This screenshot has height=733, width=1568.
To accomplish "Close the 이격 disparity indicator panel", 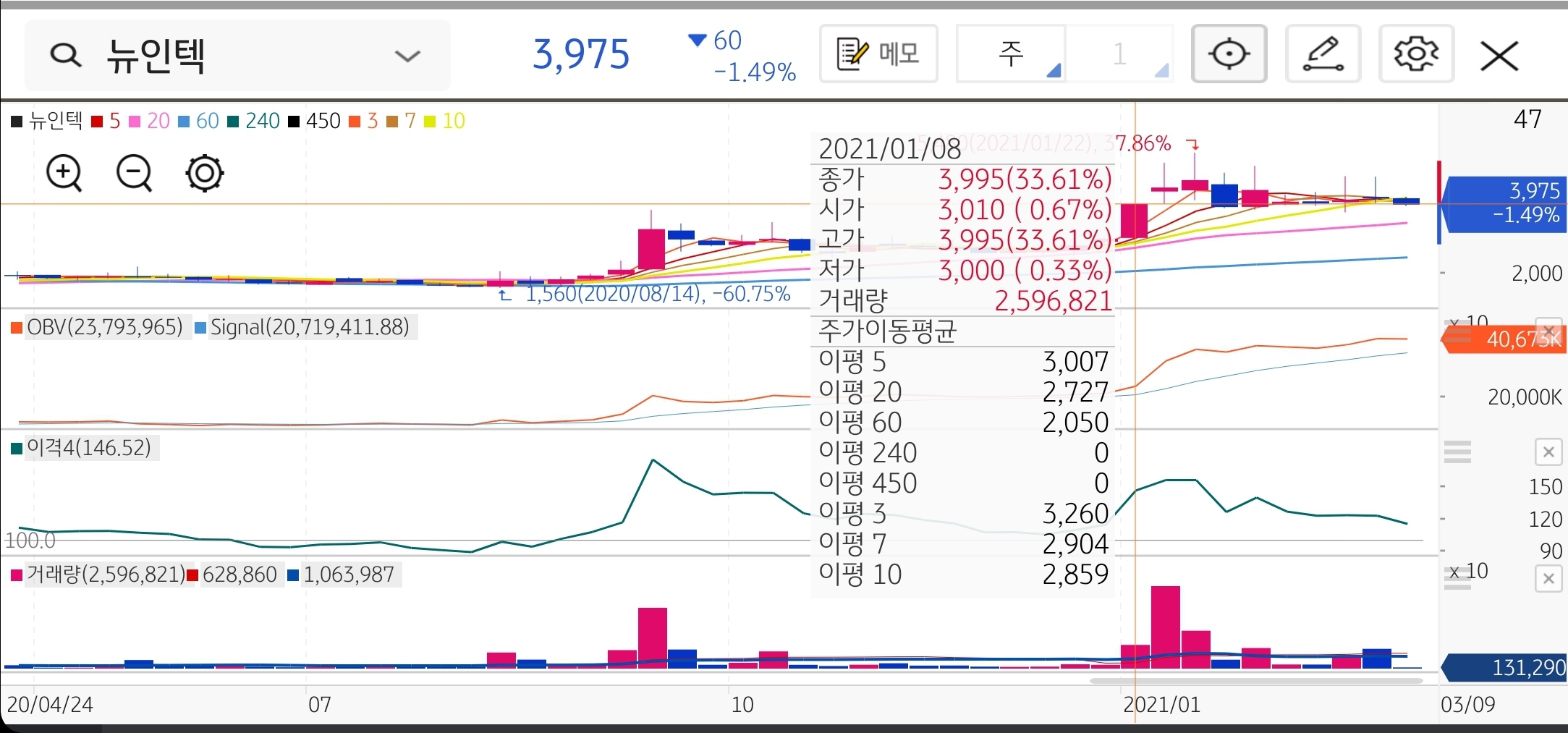I will pyautogui.click(x=1548, y=453).
